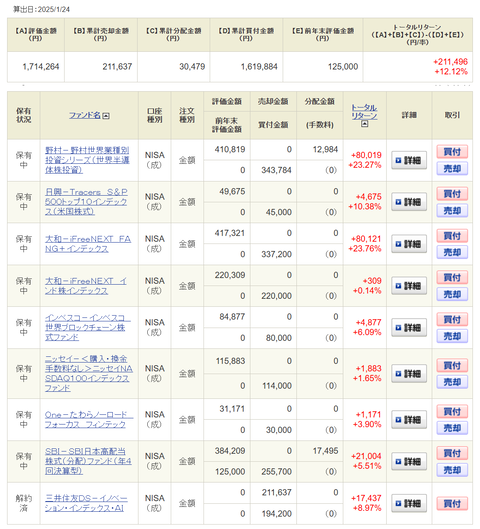Open ニッセイNASDAQ100インデックスファンド link
Viewport: 480px width, 529px height.
89,373
